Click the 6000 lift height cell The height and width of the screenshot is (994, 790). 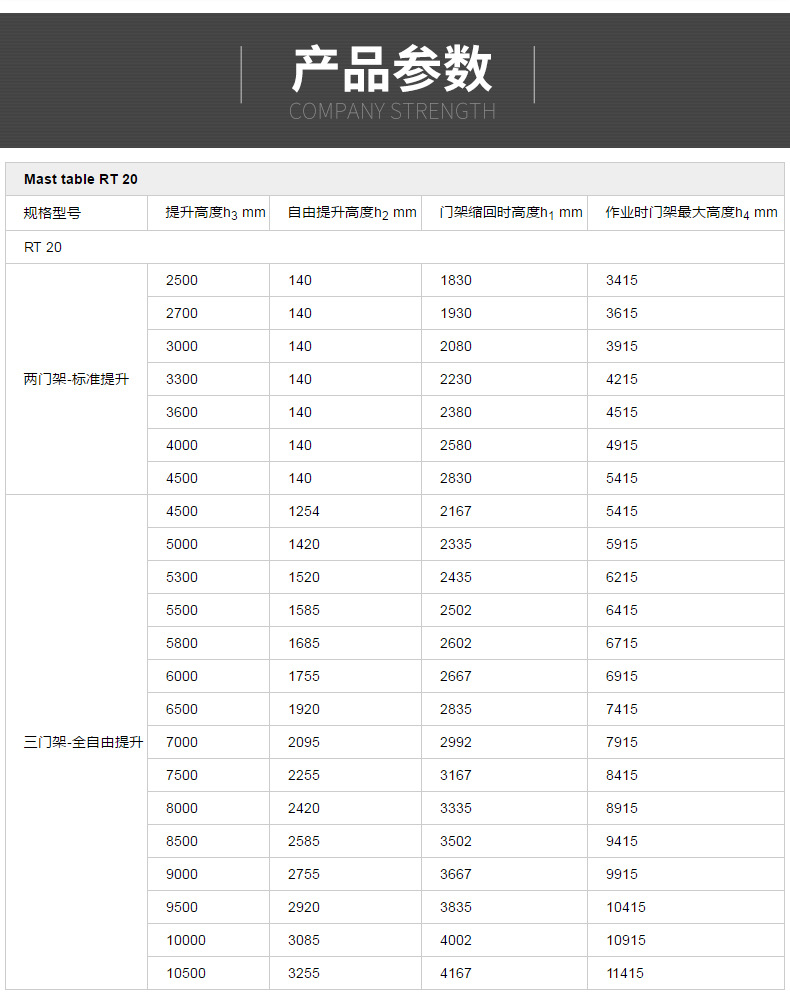[x=182, y=676]
